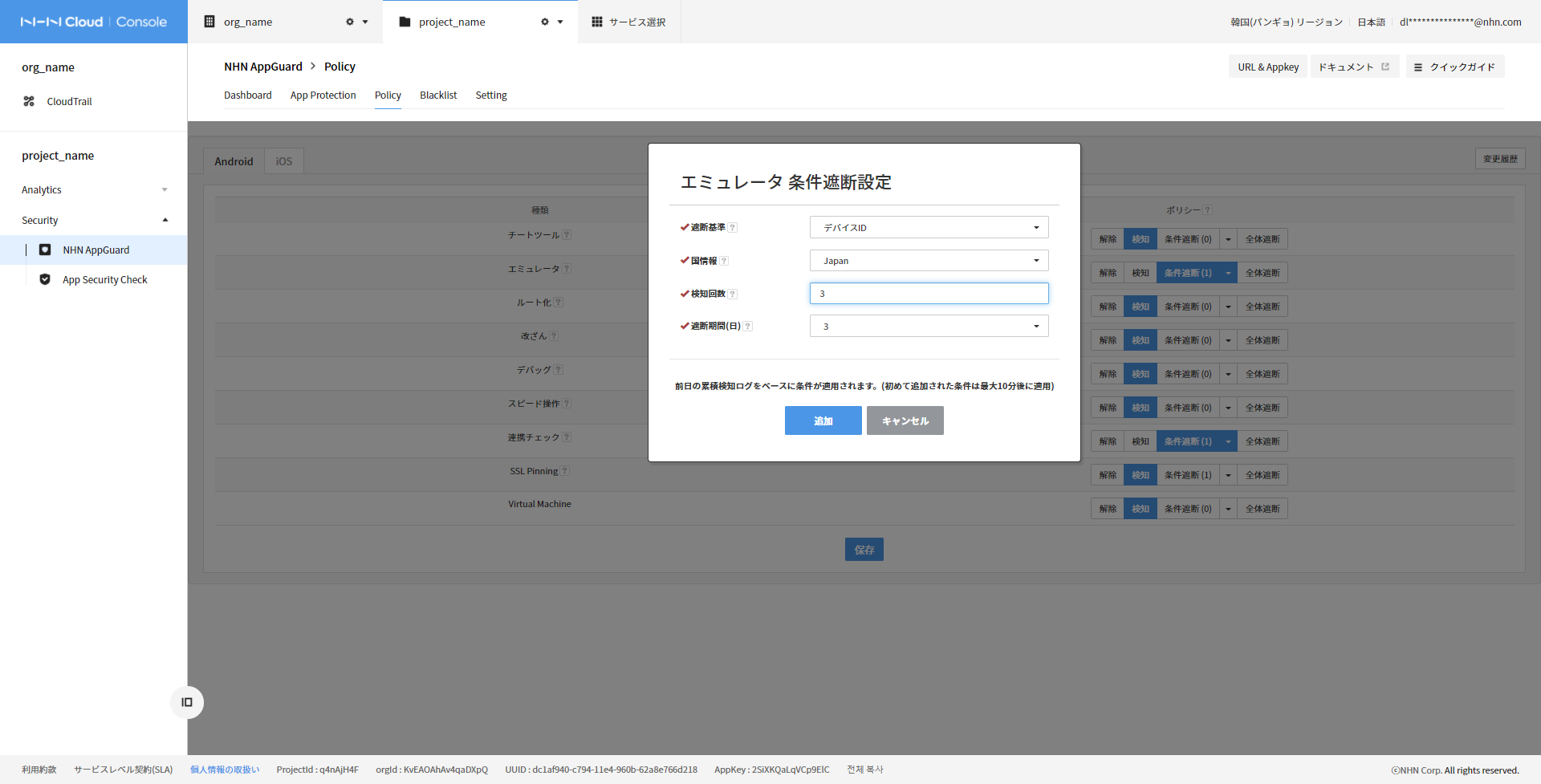Image resolution: width=1541 pixels, height=784 pixels.
Task: Click the external link icon on ドキュメント
Action: (x=1385, y=67)
